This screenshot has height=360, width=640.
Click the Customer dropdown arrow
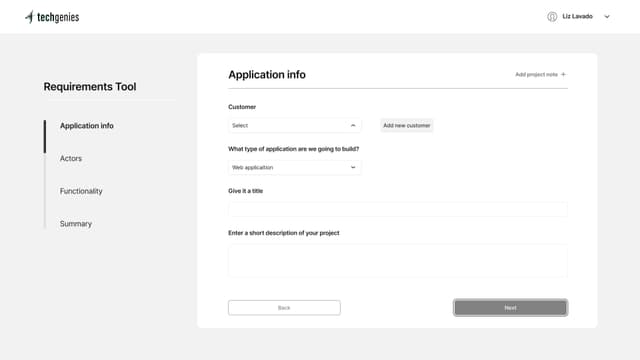[x=353, y=126]
